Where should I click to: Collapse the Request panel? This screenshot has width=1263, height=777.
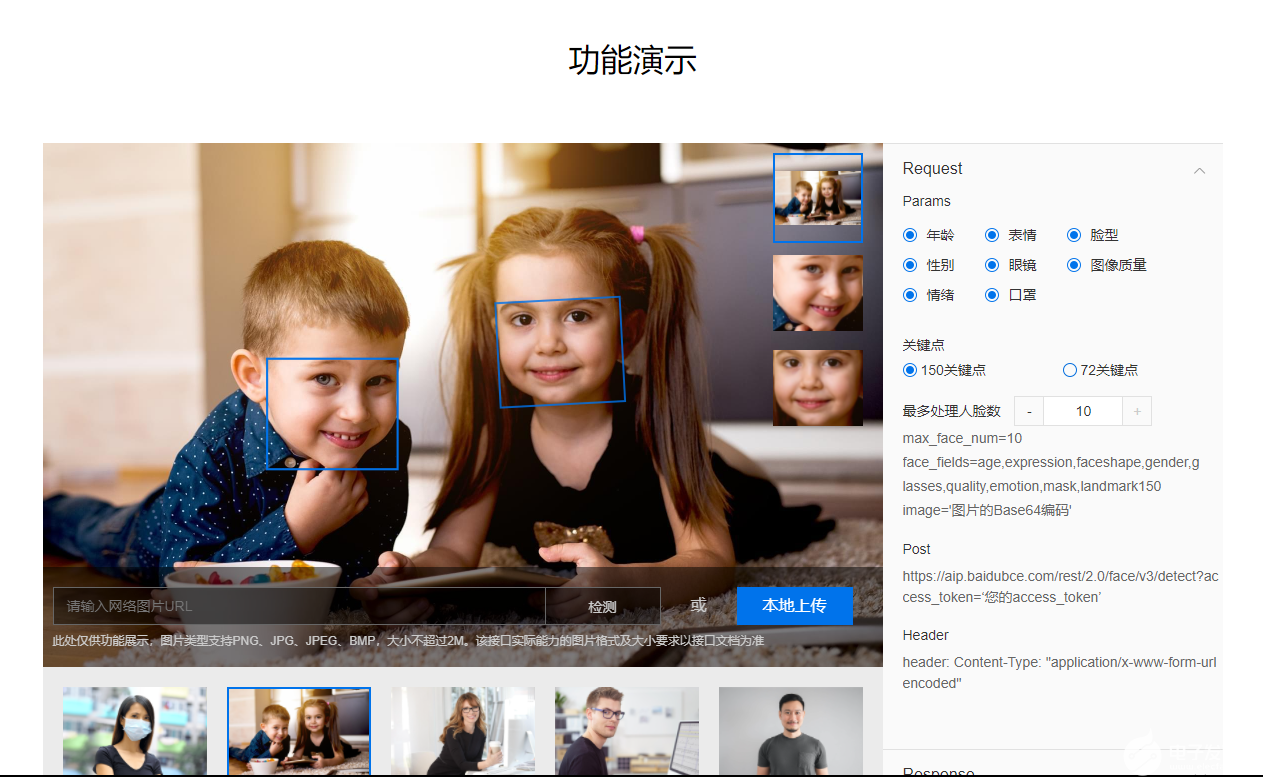tap(1199, 170)
